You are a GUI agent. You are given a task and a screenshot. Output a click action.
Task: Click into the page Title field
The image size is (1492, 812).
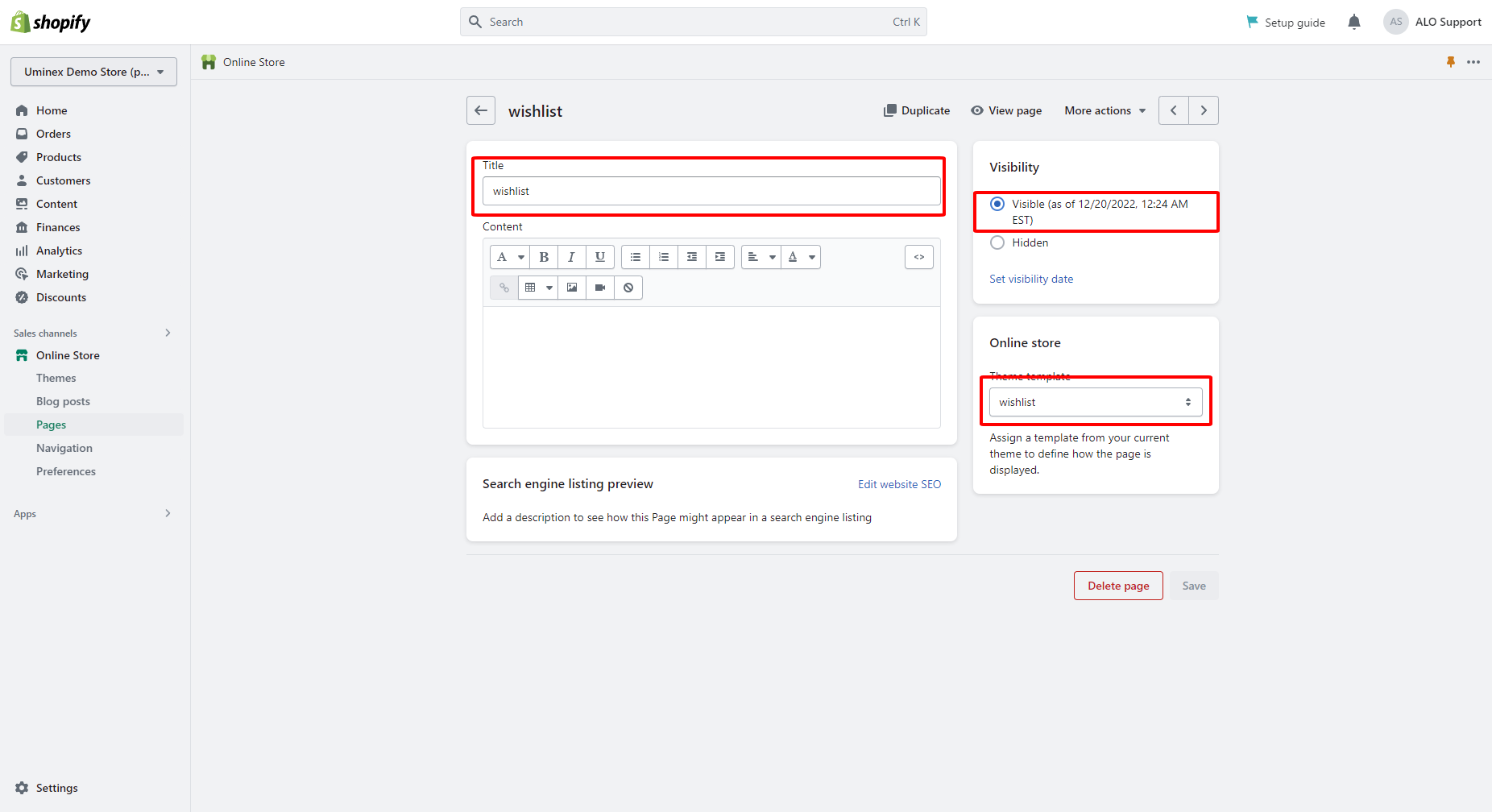tap(711, 191)
